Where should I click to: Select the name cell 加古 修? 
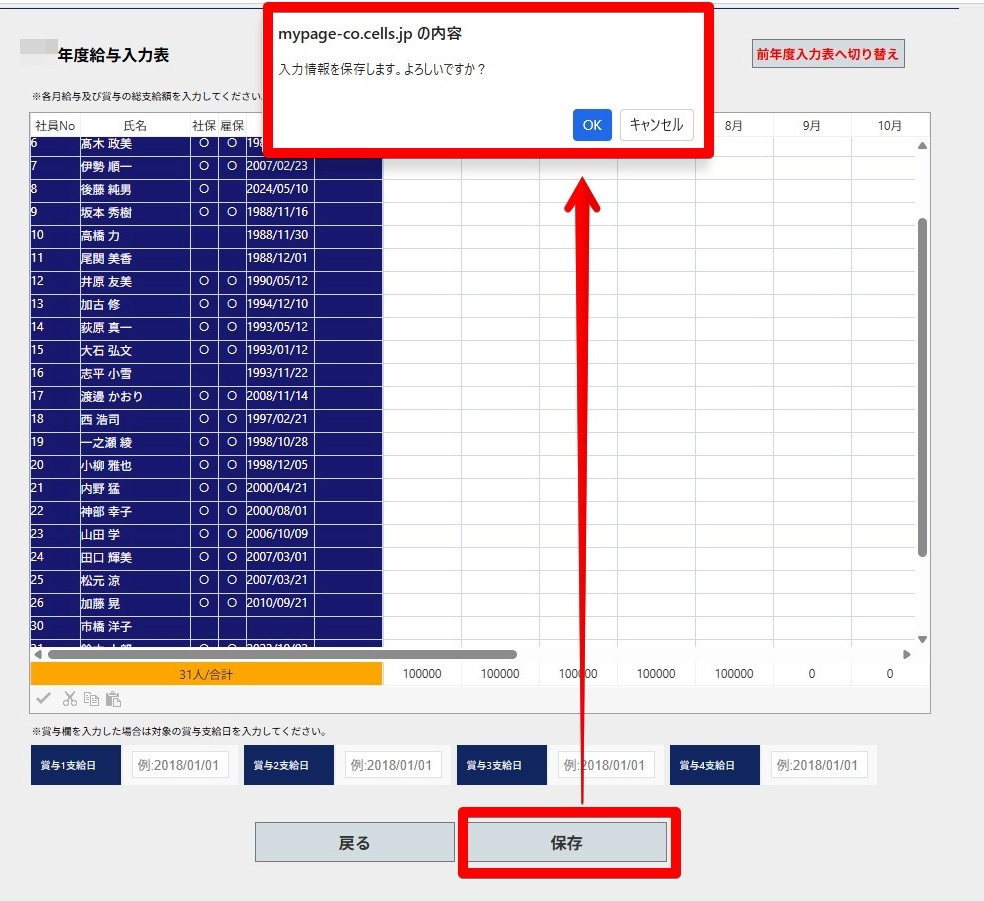[135, 304]
